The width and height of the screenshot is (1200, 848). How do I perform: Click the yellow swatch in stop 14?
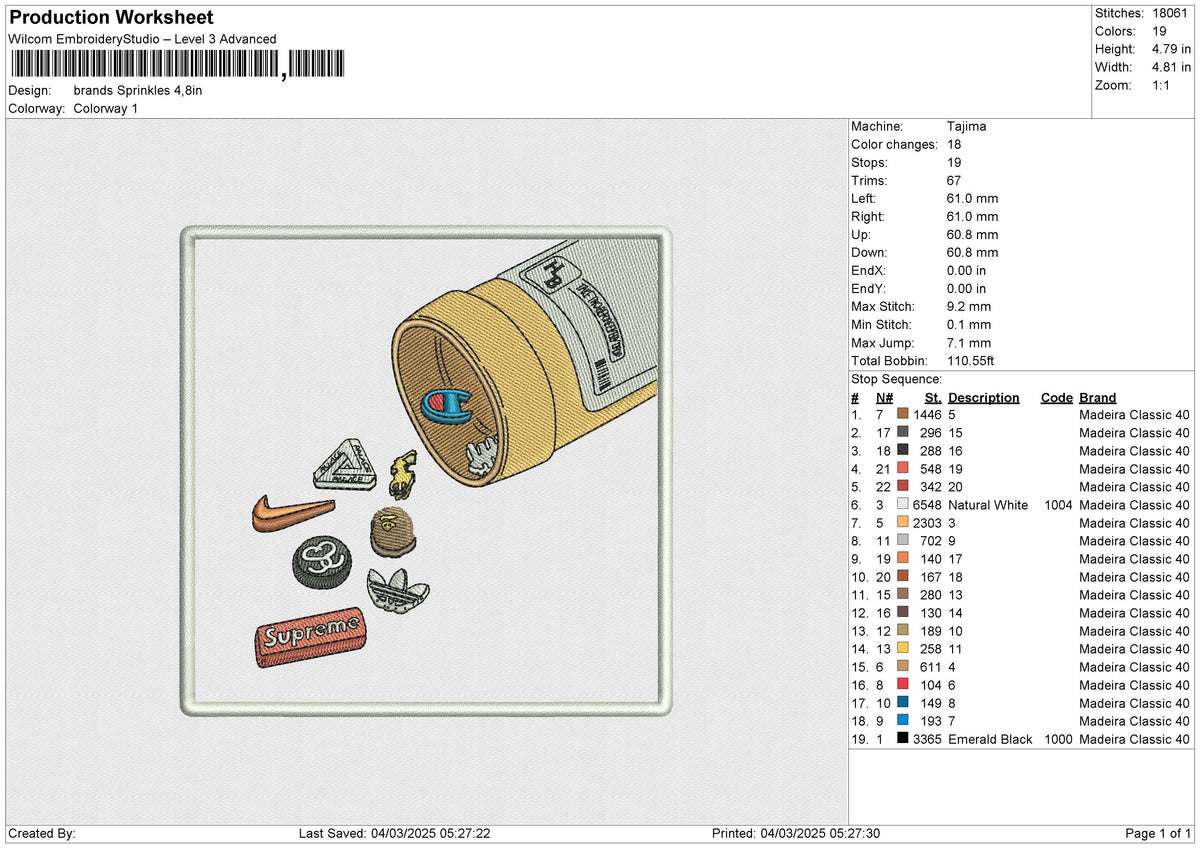click(x=903, y=649)
